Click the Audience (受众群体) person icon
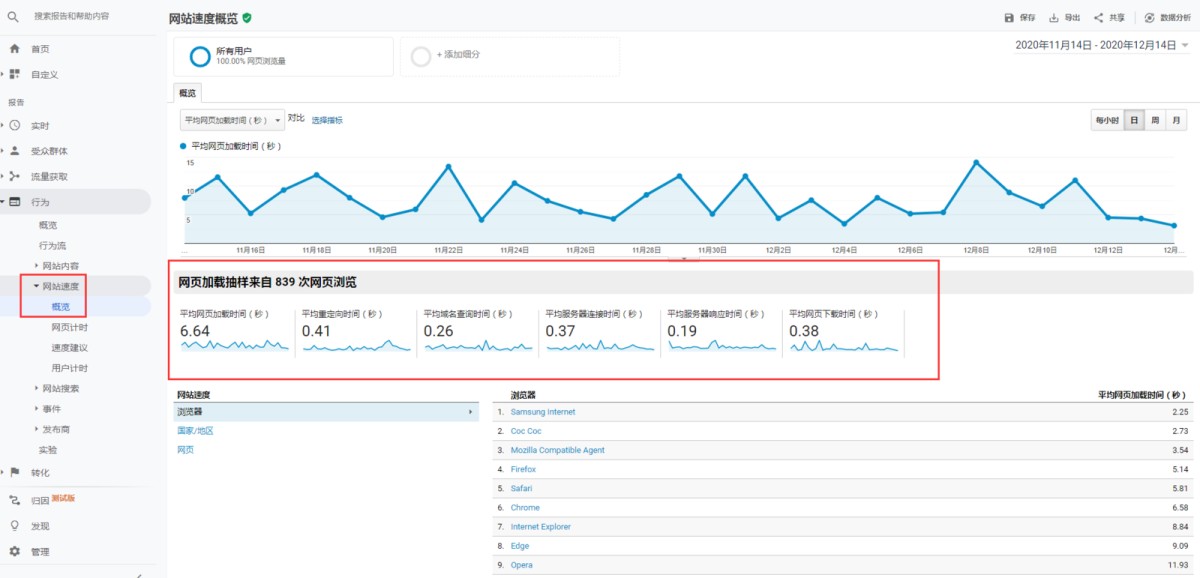This screenshot has height=578, width=1200. (14, 151)
